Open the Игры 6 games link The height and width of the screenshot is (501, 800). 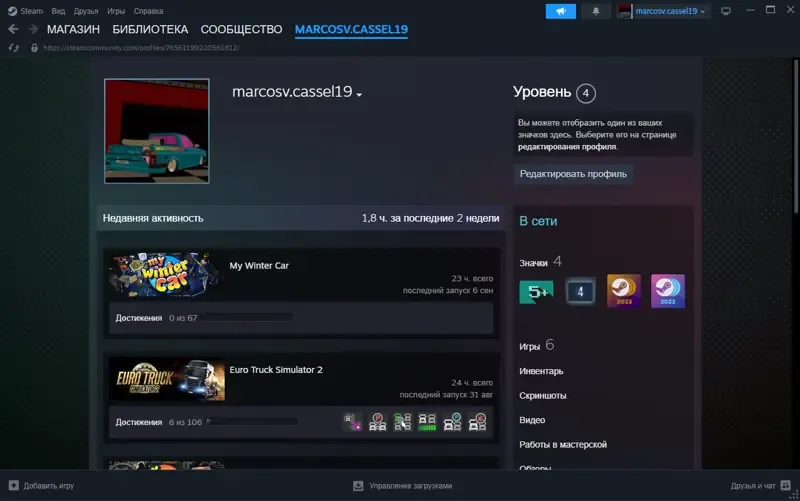[x=537, y=345]
